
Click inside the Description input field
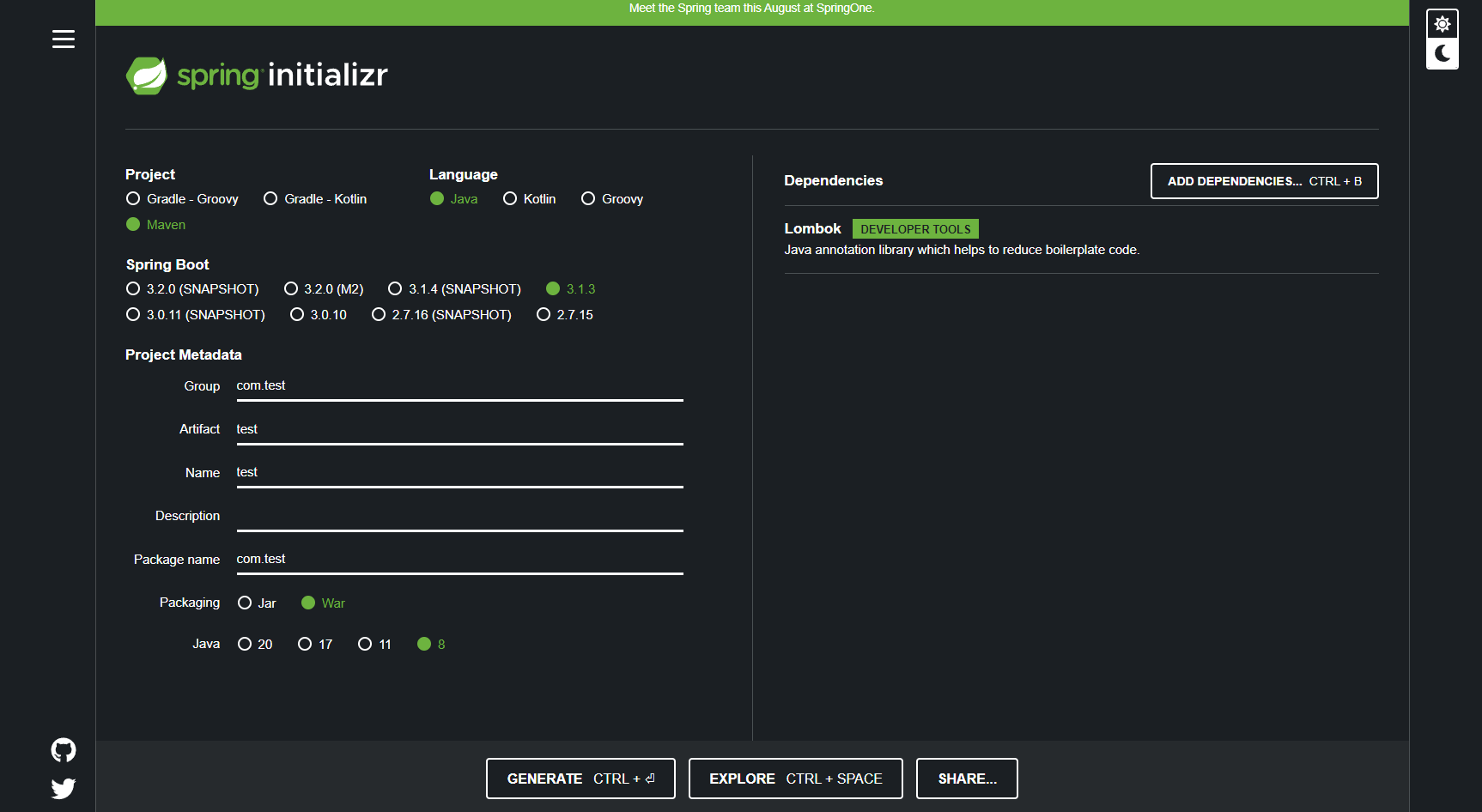point(459,519)
